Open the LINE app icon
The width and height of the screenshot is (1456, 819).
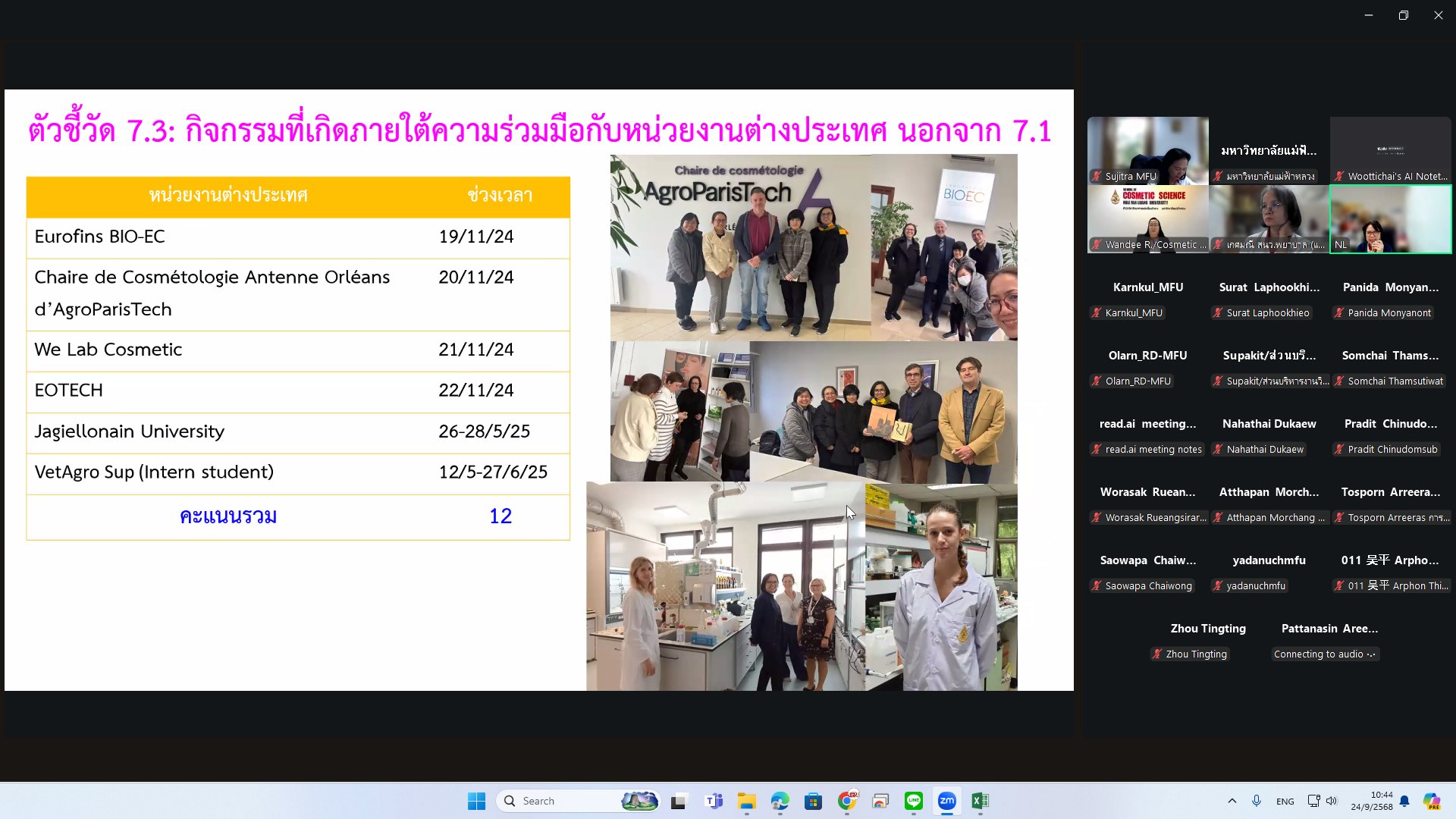pyautogui.click(x=913, y=801)
